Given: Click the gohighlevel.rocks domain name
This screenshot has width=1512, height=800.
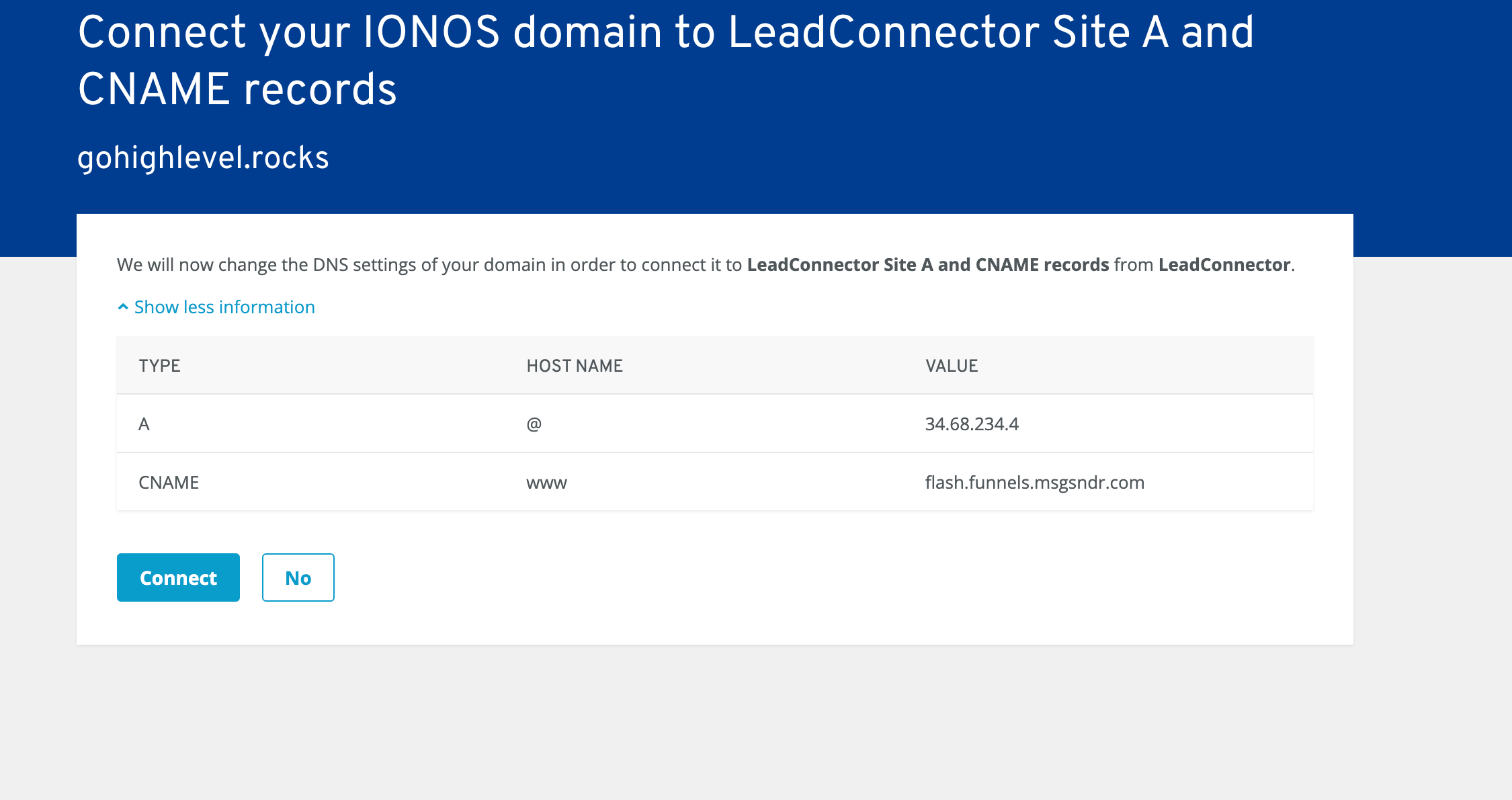Looking at the screenshot, I should click(203, 158).
